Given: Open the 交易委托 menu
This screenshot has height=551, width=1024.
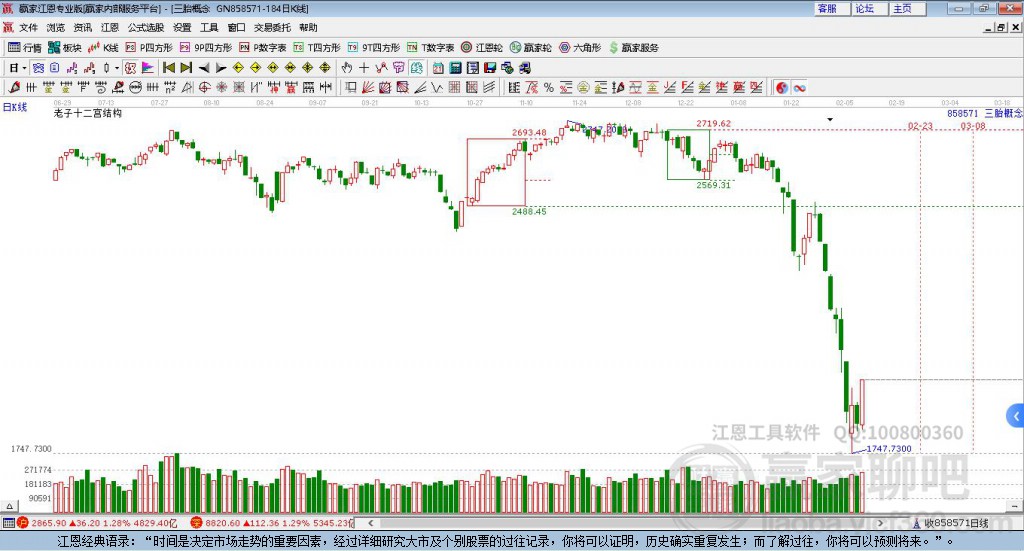Looking at the screenshot, I should (272, 27).
